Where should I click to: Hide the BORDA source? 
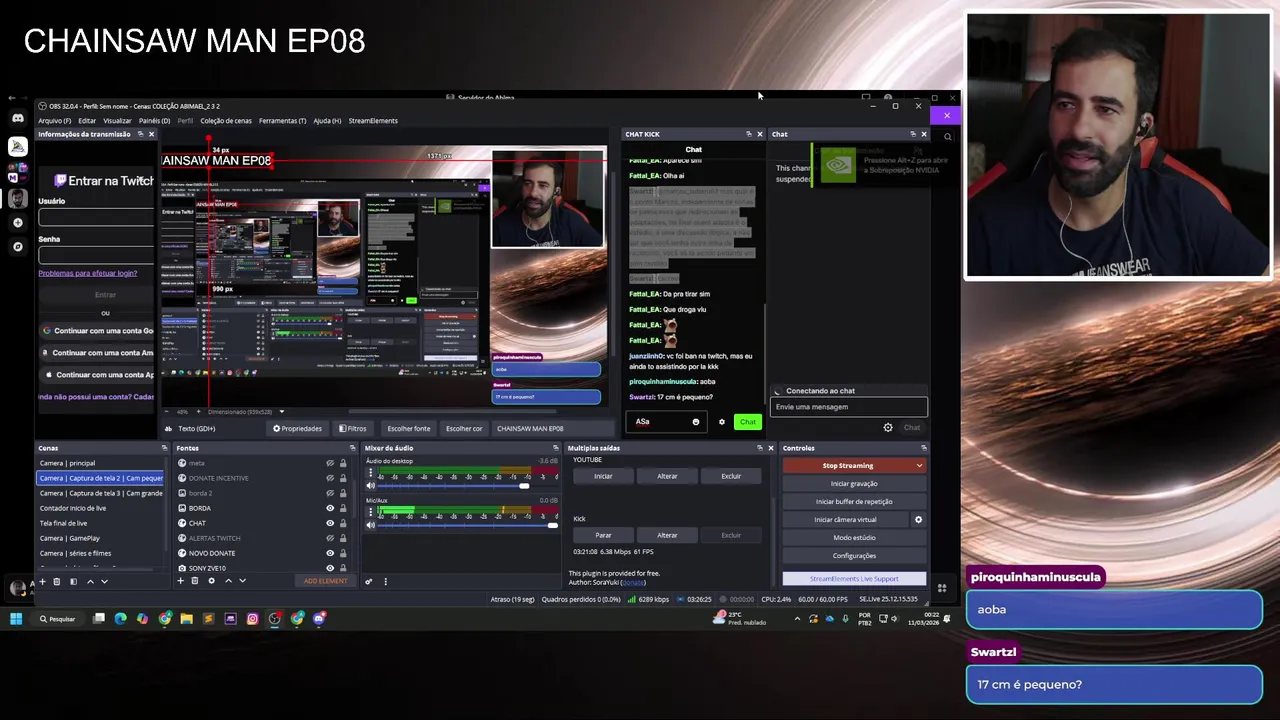(330, 508)
